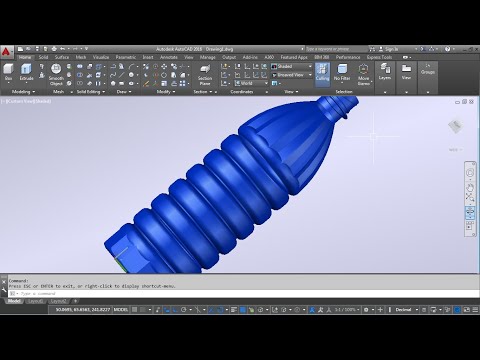480x360 pixels.
Task: Open the No Filter selection tool
Action: click(x=342, y=73)
